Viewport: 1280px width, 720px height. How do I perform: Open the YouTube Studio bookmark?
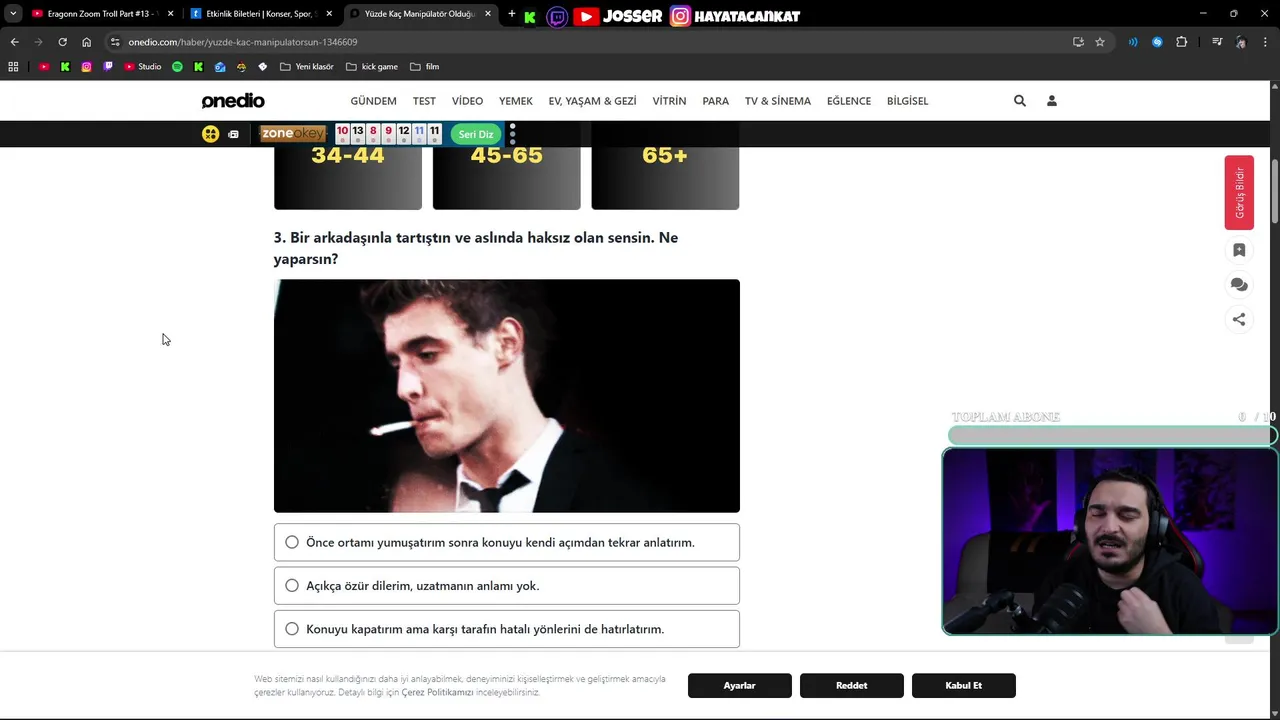tap(143, 67)
